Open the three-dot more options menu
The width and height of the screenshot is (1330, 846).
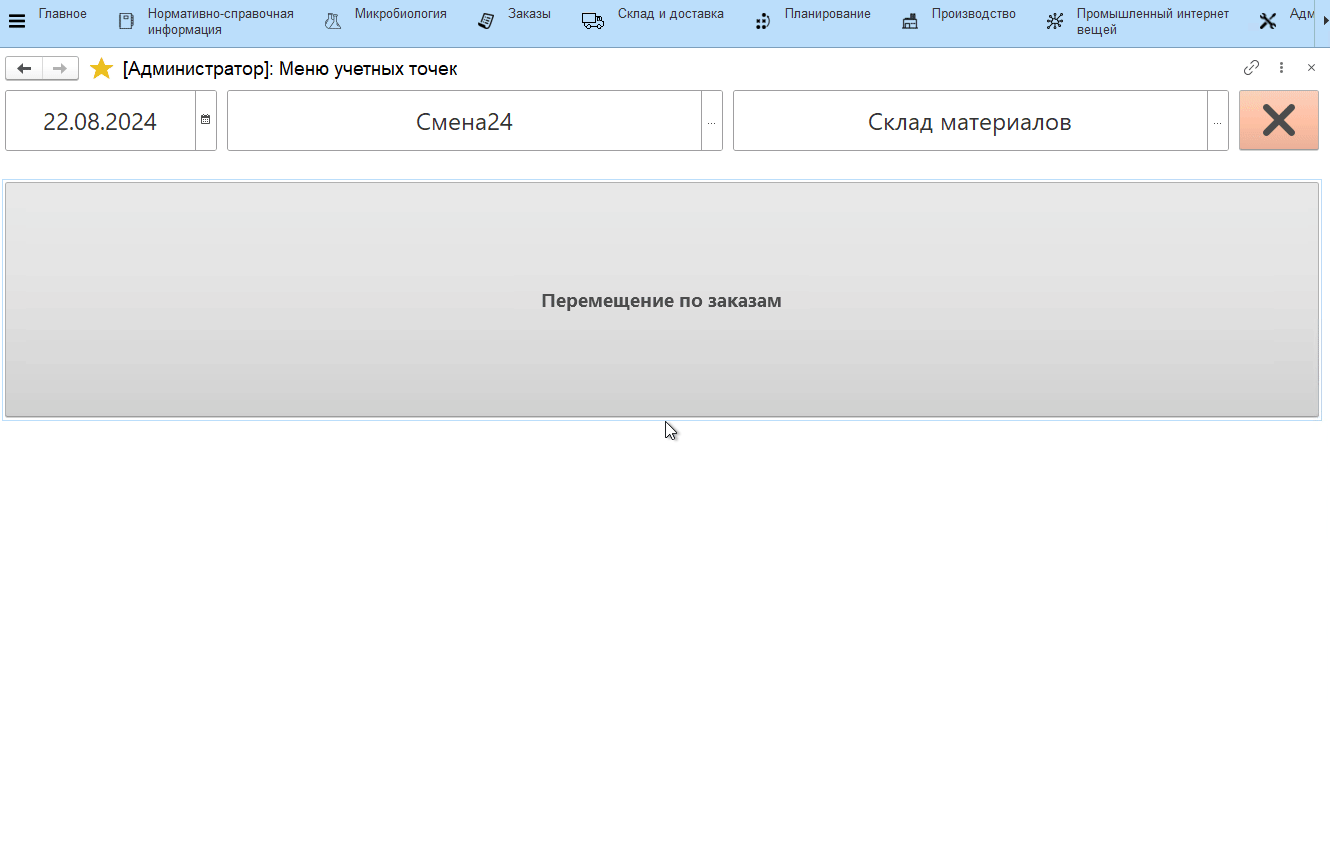coord(1281,68)
